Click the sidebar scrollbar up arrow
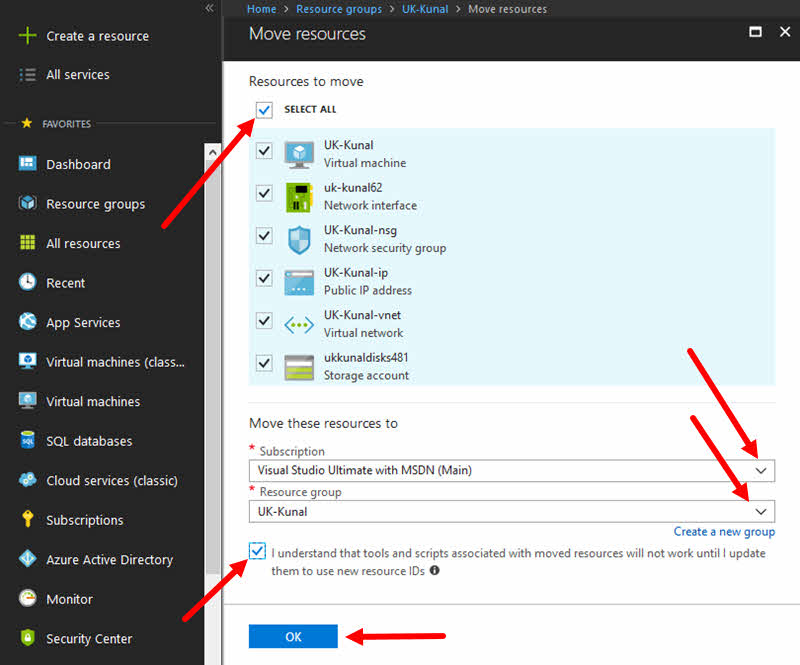 (213, 152)
